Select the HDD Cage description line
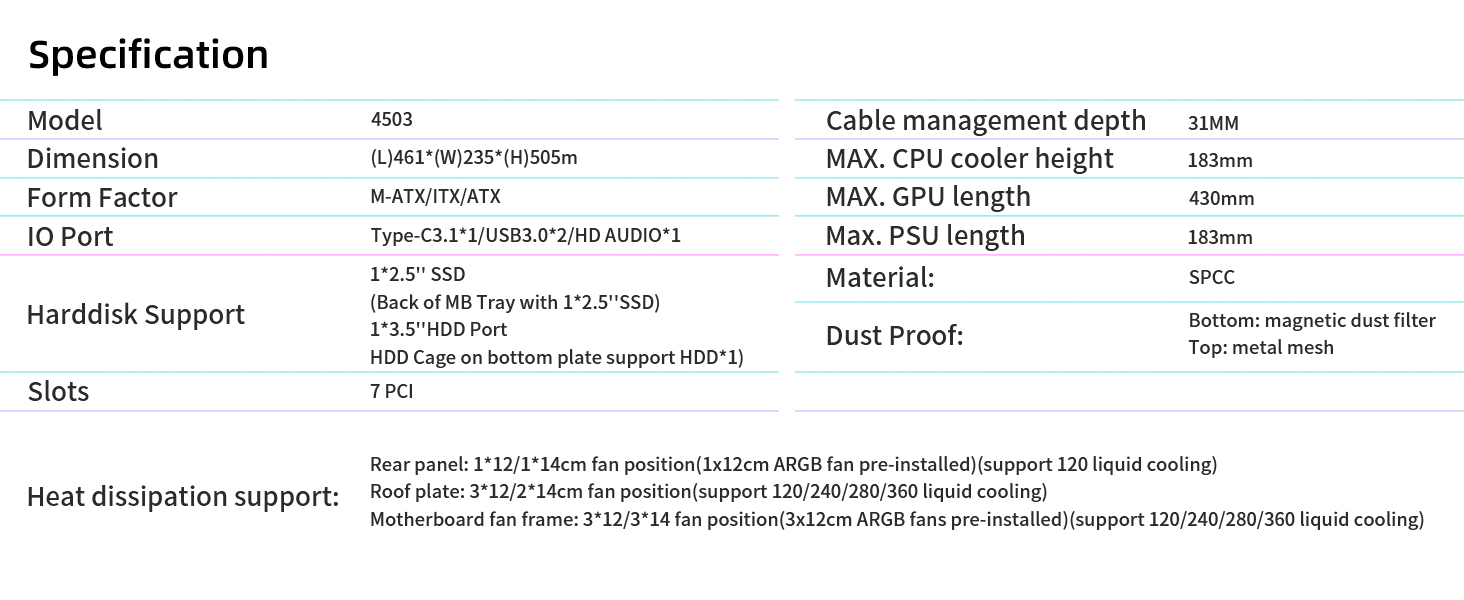Viewport: 1464px width, 600px height. (x=557, y=357)
